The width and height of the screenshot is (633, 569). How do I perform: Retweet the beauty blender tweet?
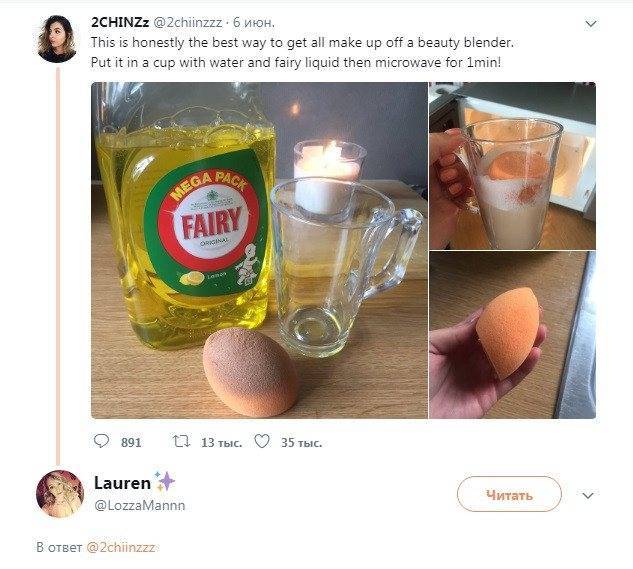click(180, 441)
